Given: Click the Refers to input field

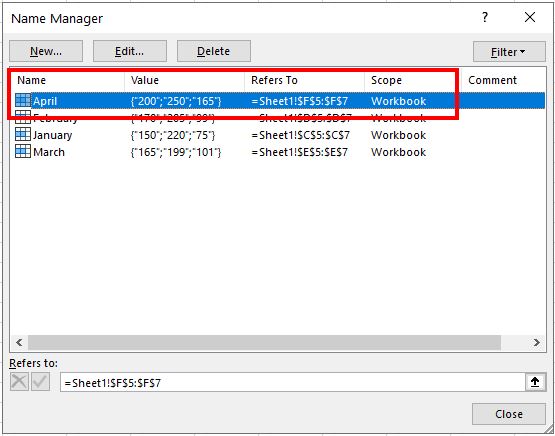Looking at the screenshot, I should pos(293,382).
